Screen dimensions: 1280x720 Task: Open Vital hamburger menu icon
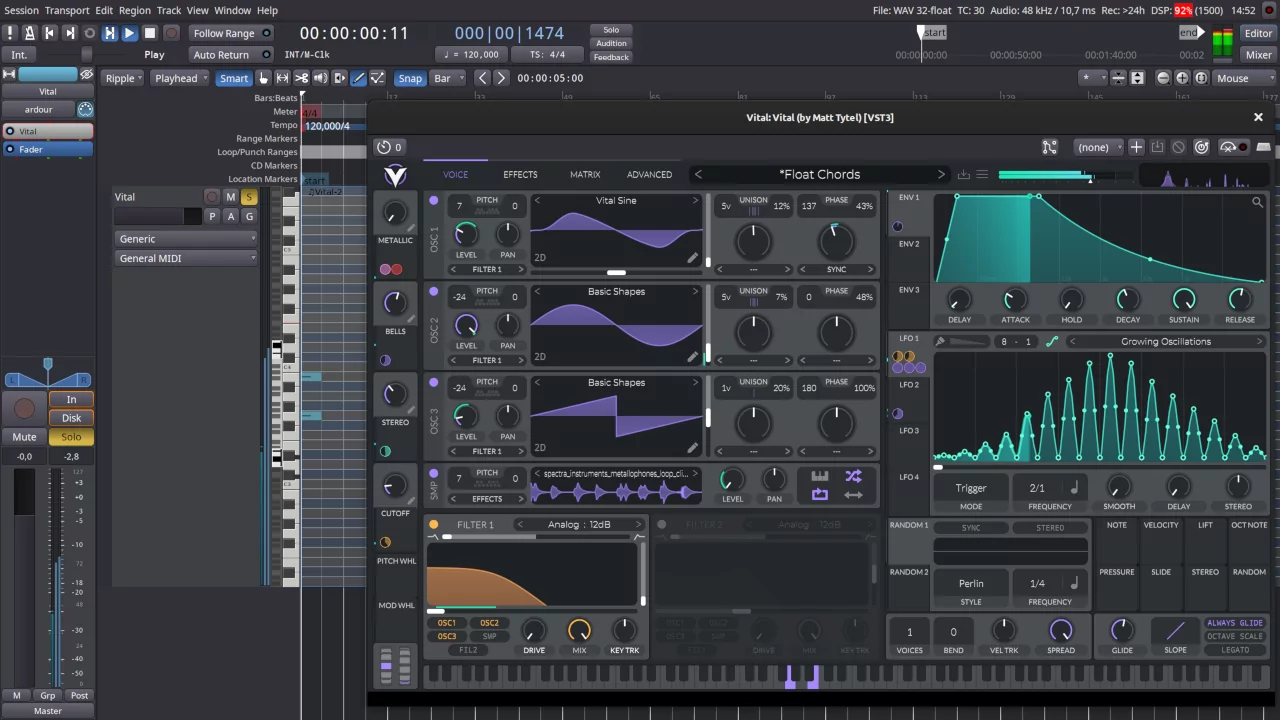coord(982,175)
